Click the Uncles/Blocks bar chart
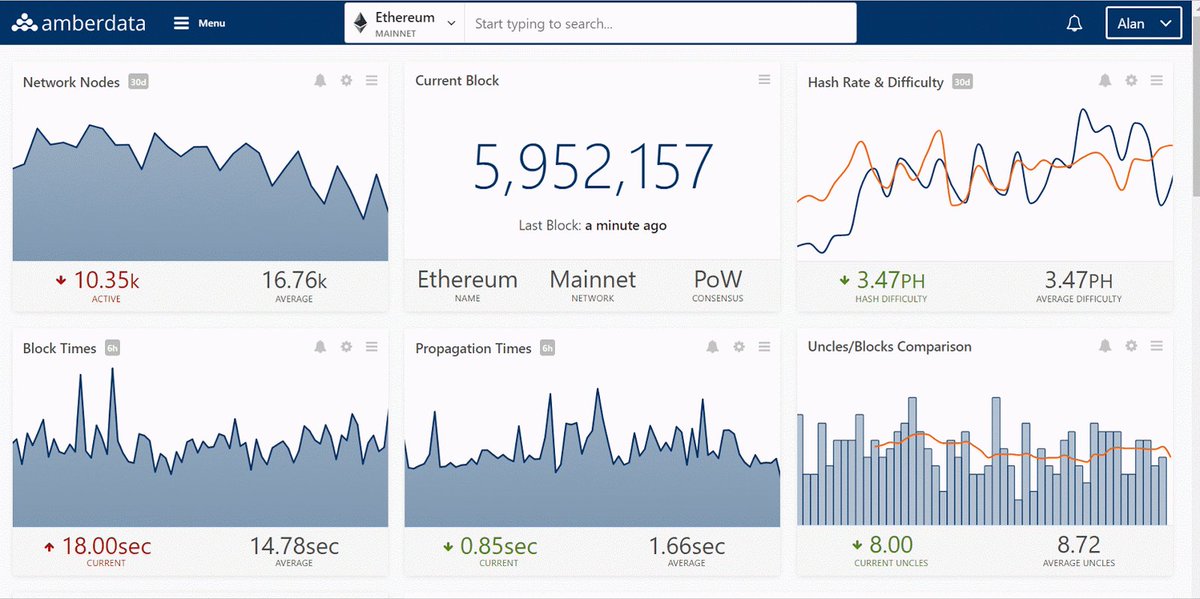The width and height of the screenshot is (1200, 599). tap(985, 460)
